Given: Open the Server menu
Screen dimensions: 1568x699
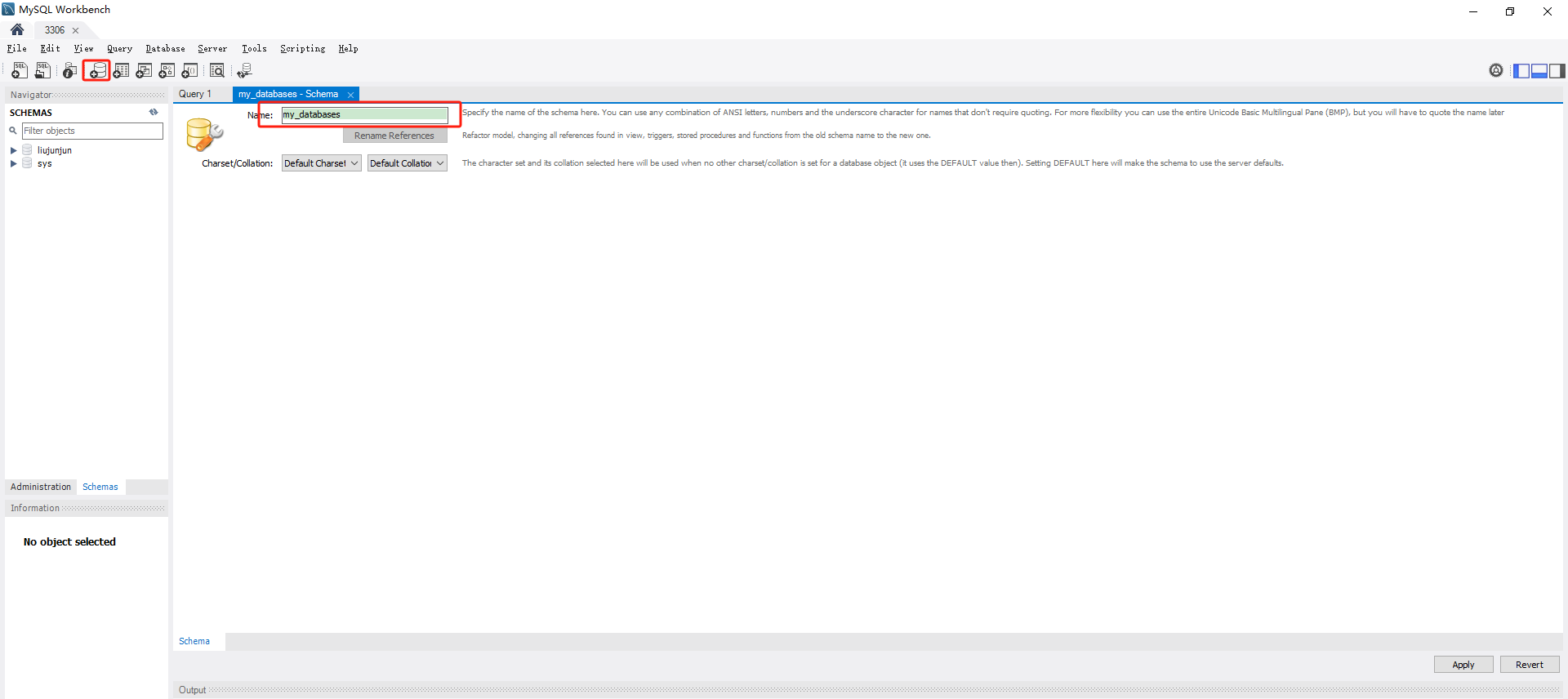Looking at the screenshot, I should click(x=212, y=49).
